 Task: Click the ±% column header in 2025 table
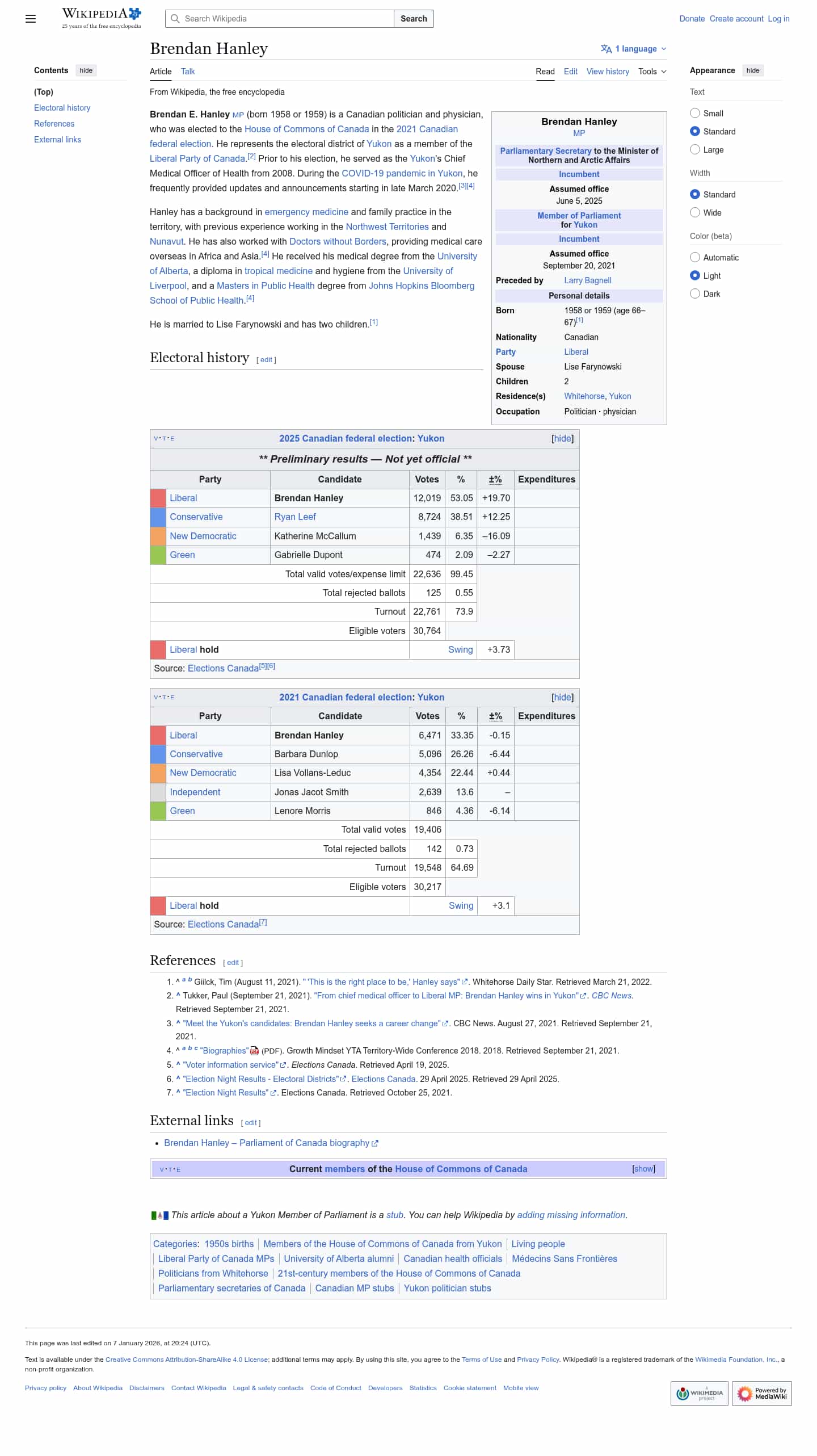point(495,480)
